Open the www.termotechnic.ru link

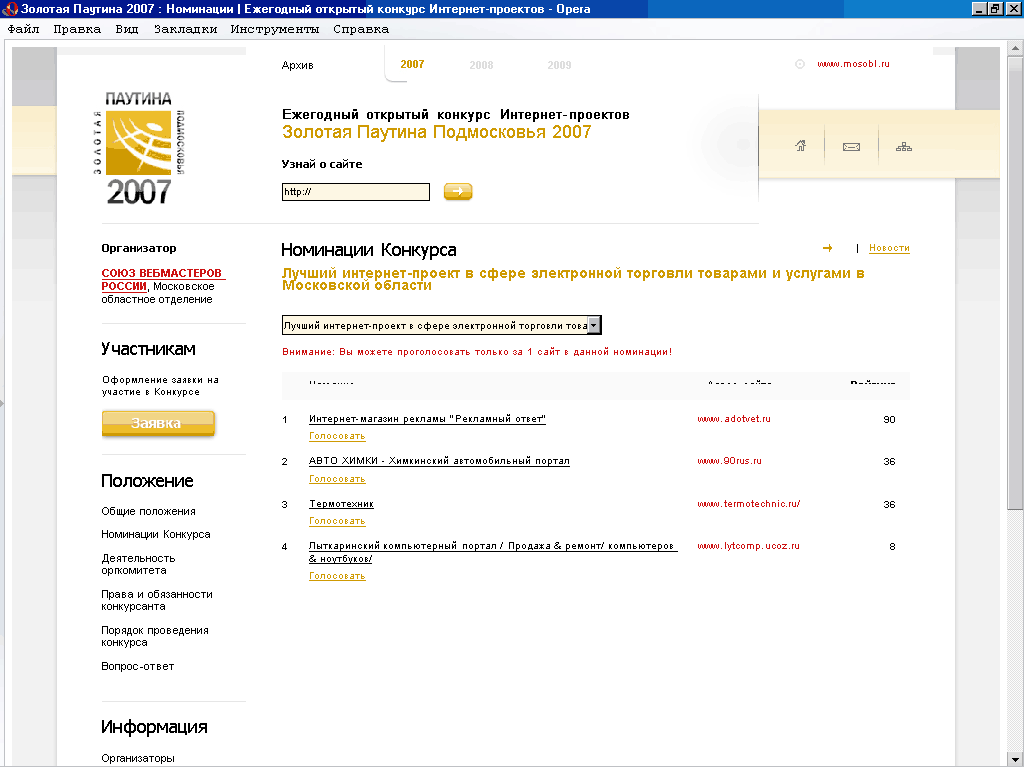click(748, 504)
